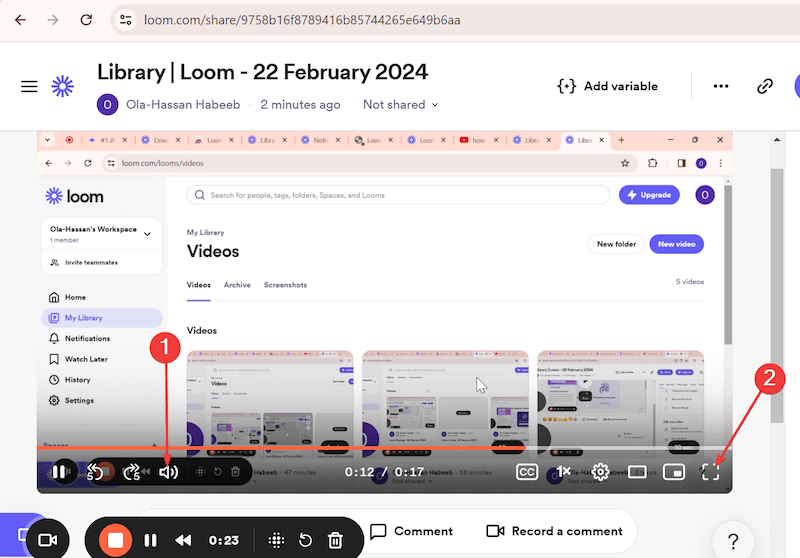Pause the video in the player controls

[x=59, y=472]
